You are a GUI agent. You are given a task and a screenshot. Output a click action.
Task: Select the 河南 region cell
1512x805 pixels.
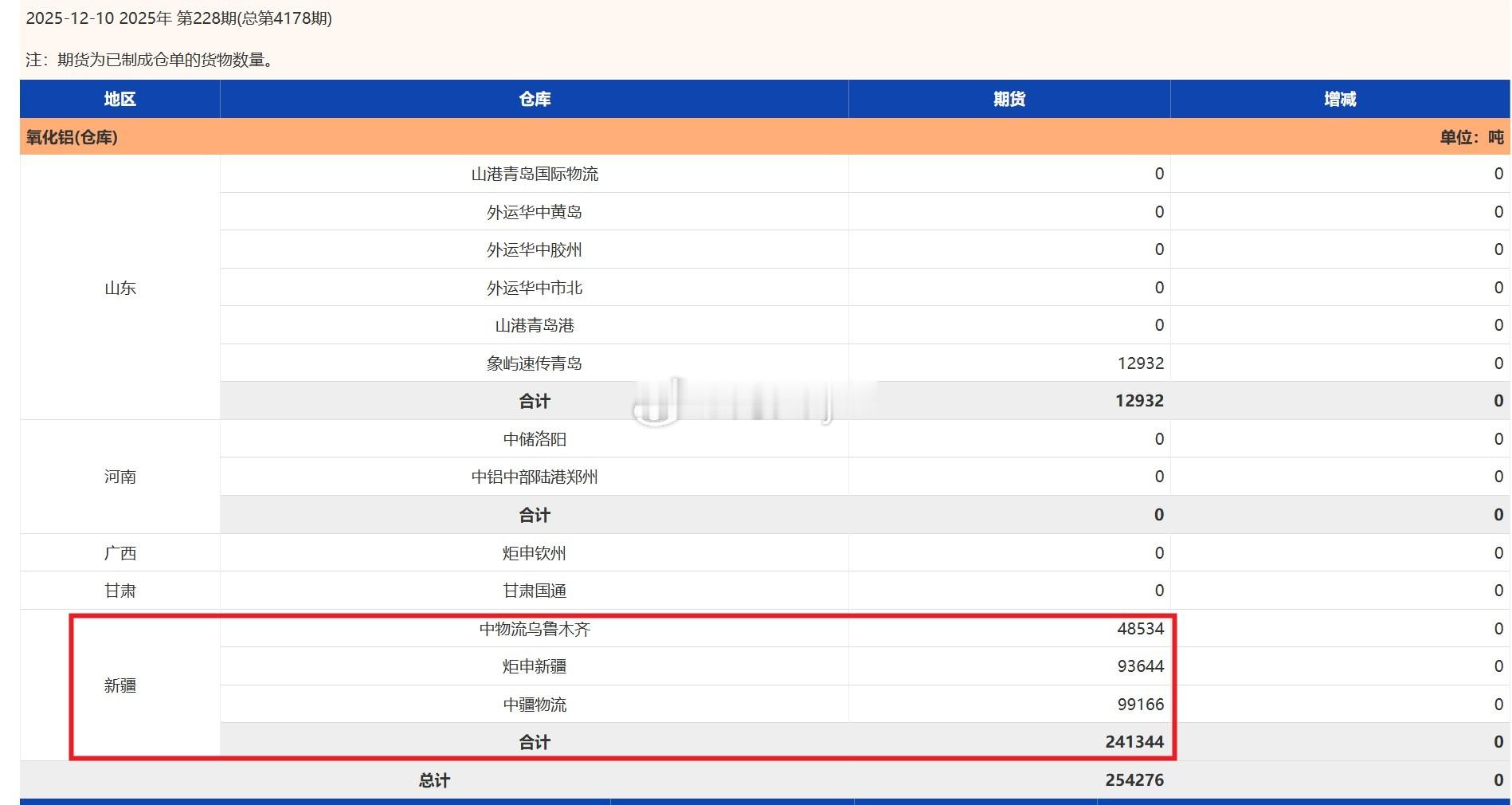coord(119,477)
